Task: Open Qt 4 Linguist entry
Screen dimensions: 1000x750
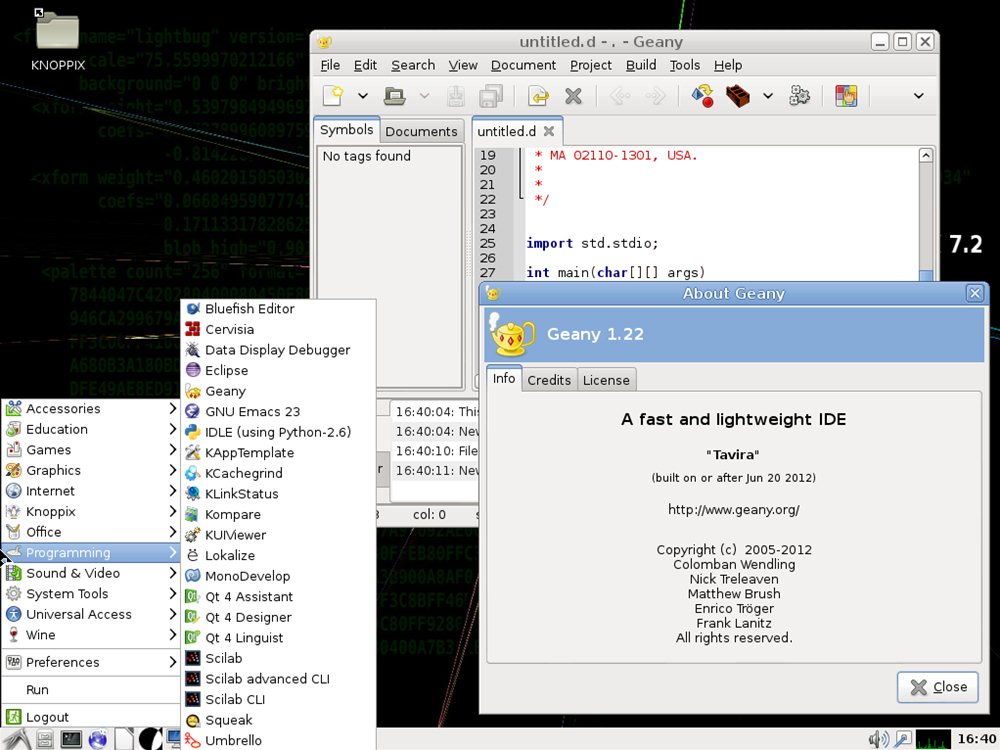Action: pos(279,638)
